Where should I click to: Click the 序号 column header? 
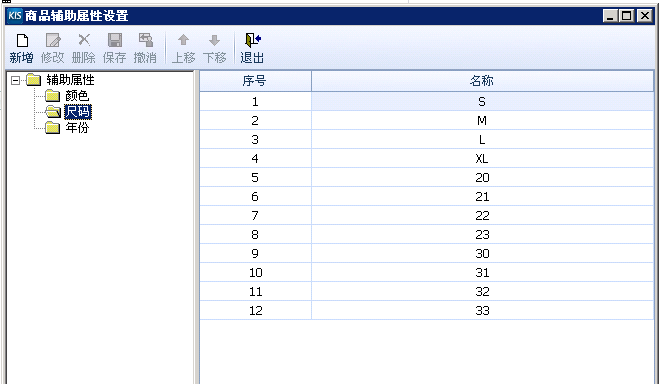click(x=255, y=81)
